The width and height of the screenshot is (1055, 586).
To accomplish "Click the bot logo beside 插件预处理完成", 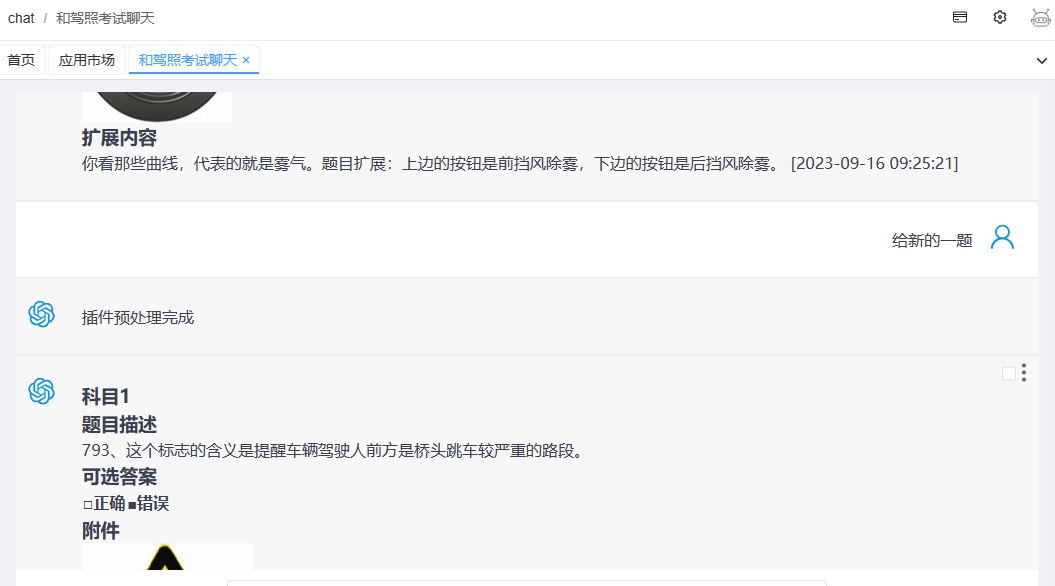I will (x=41, y=315).
